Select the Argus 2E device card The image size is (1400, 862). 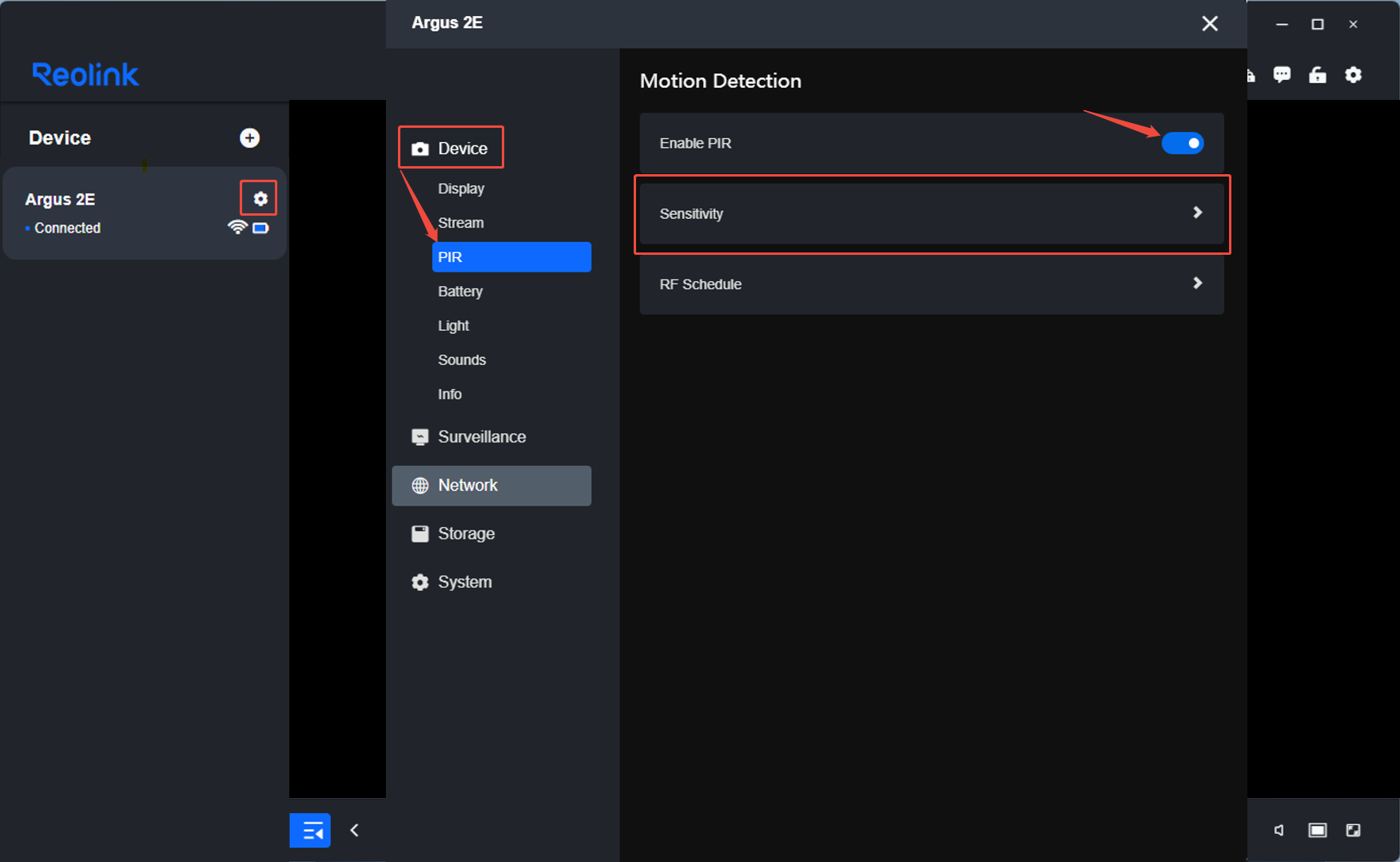click(145, 213)
